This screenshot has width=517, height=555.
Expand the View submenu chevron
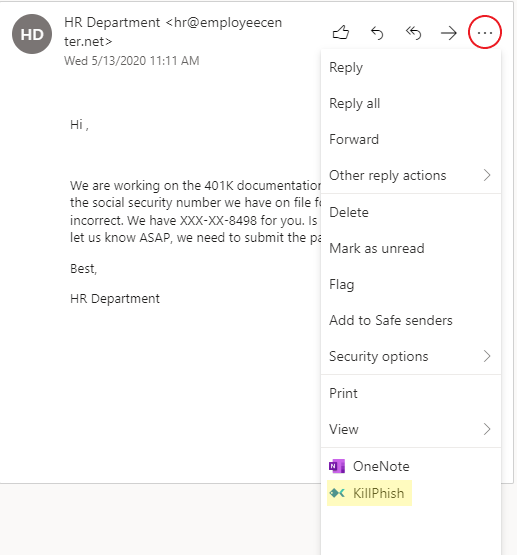[487, 429]
